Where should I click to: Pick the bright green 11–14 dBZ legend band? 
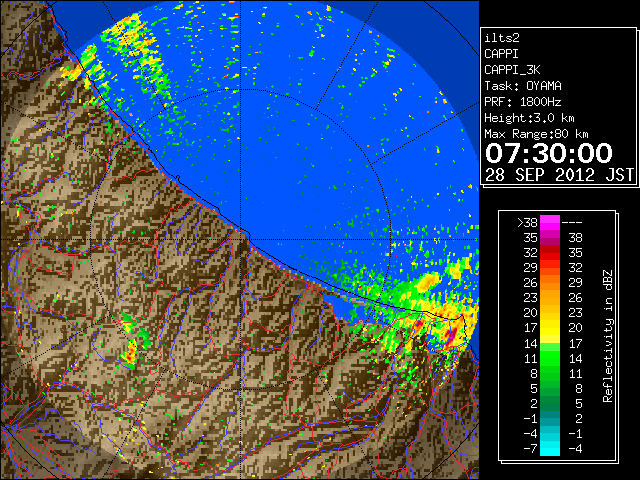click(550, 358)
